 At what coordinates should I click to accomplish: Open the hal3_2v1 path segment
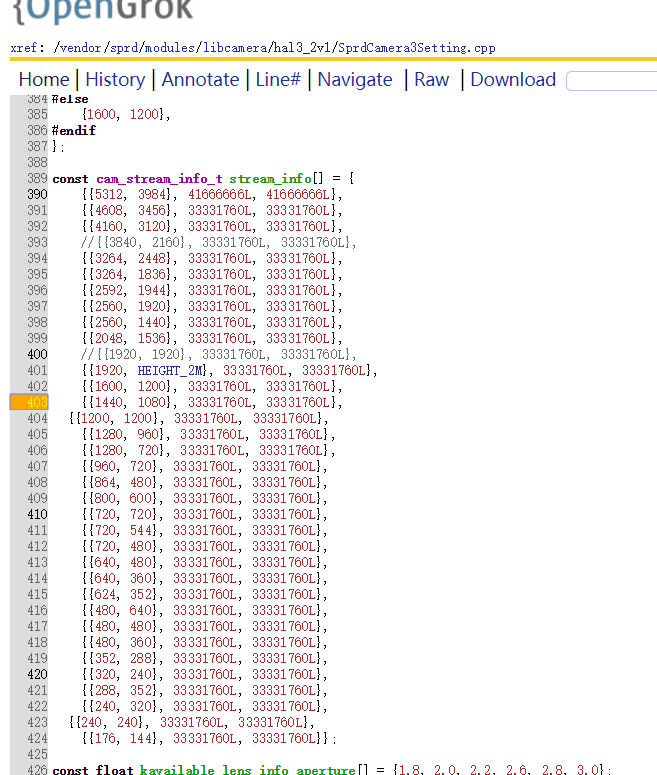[x=303, y=48]
